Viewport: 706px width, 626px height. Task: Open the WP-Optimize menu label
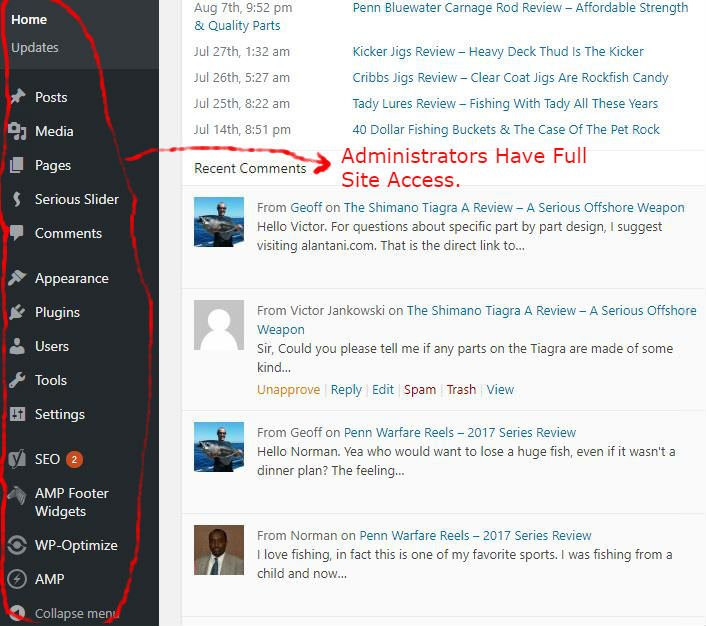coord(76,545)
